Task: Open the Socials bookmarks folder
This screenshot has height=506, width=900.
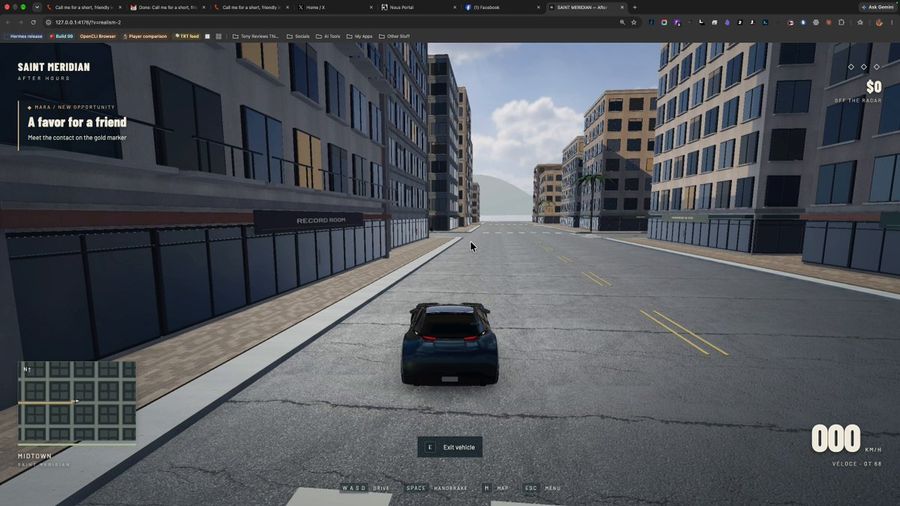Action: click(x=298, y=36)
